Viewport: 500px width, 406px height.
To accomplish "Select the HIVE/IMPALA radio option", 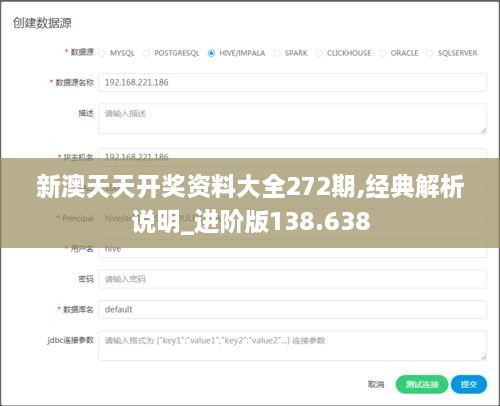I will coord(211,53).
